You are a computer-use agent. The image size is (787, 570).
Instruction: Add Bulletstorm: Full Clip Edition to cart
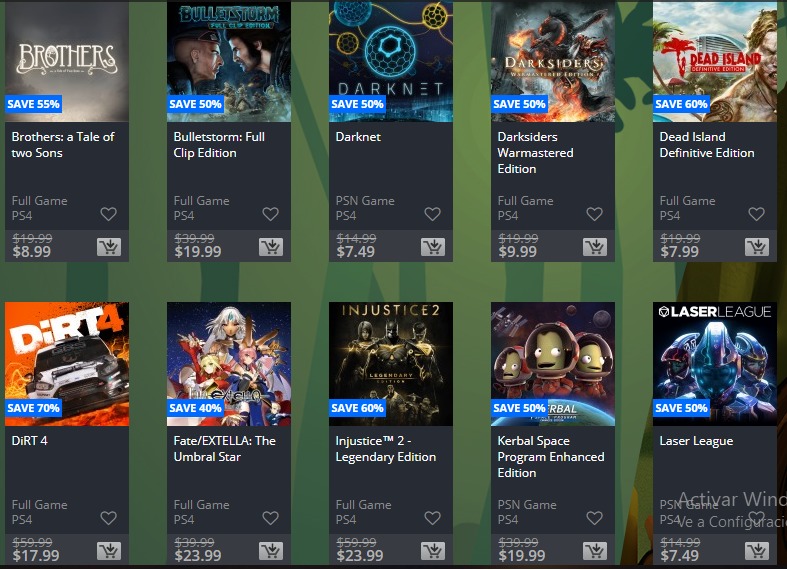click(x=271, y=247)
